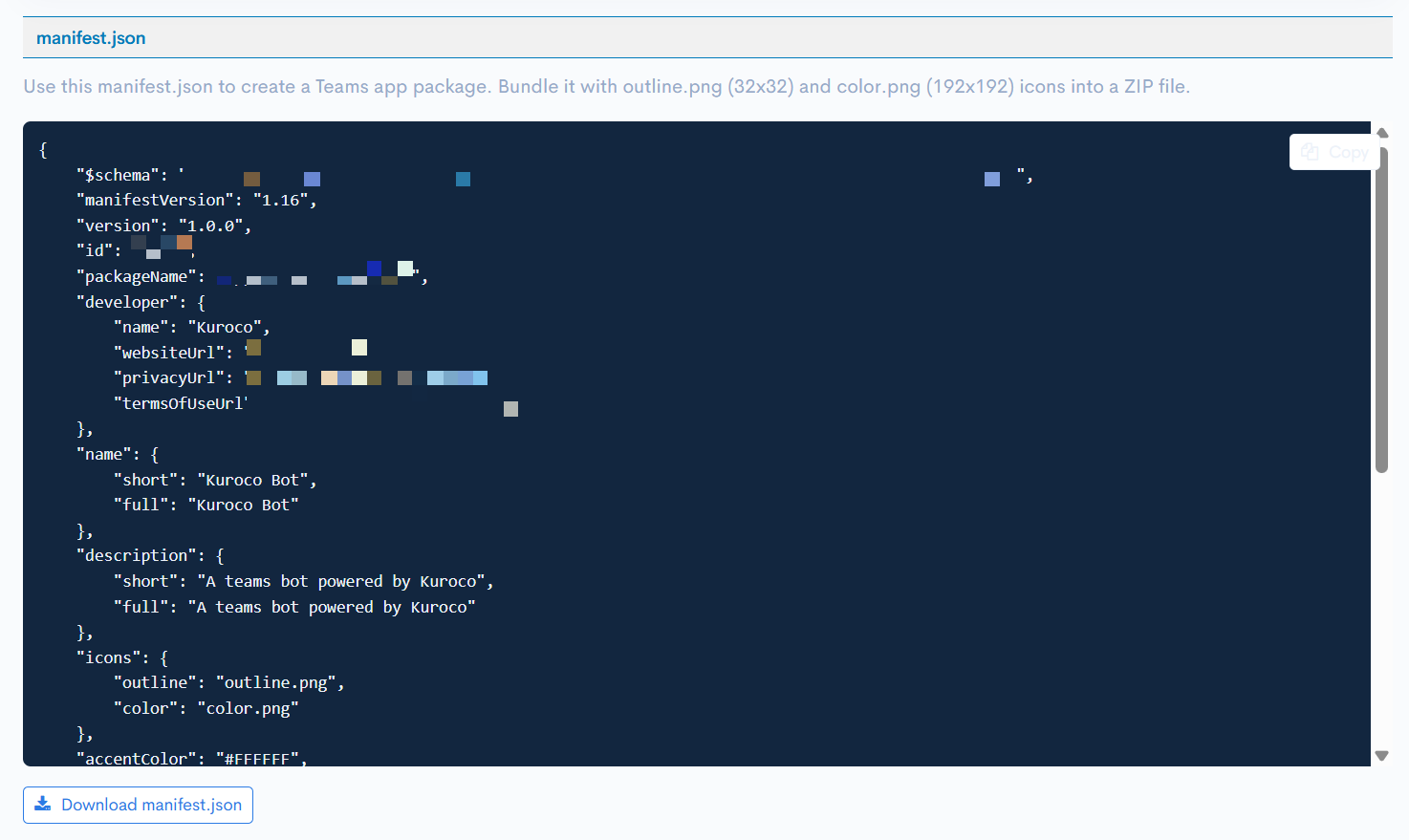Copy the manifest code with Copy button

pos(1334,152)
